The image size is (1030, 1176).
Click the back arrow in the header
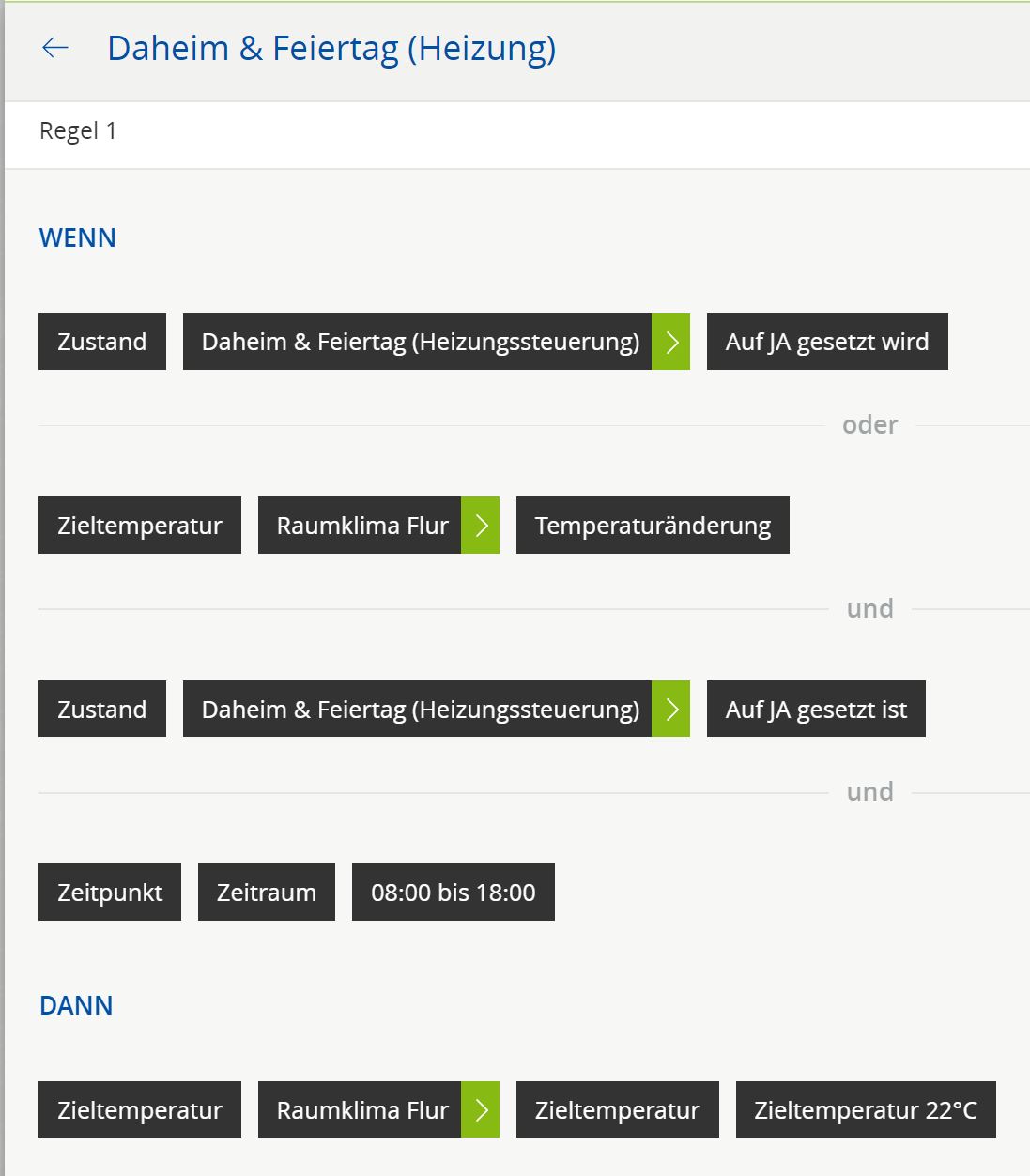click(55, 48)
